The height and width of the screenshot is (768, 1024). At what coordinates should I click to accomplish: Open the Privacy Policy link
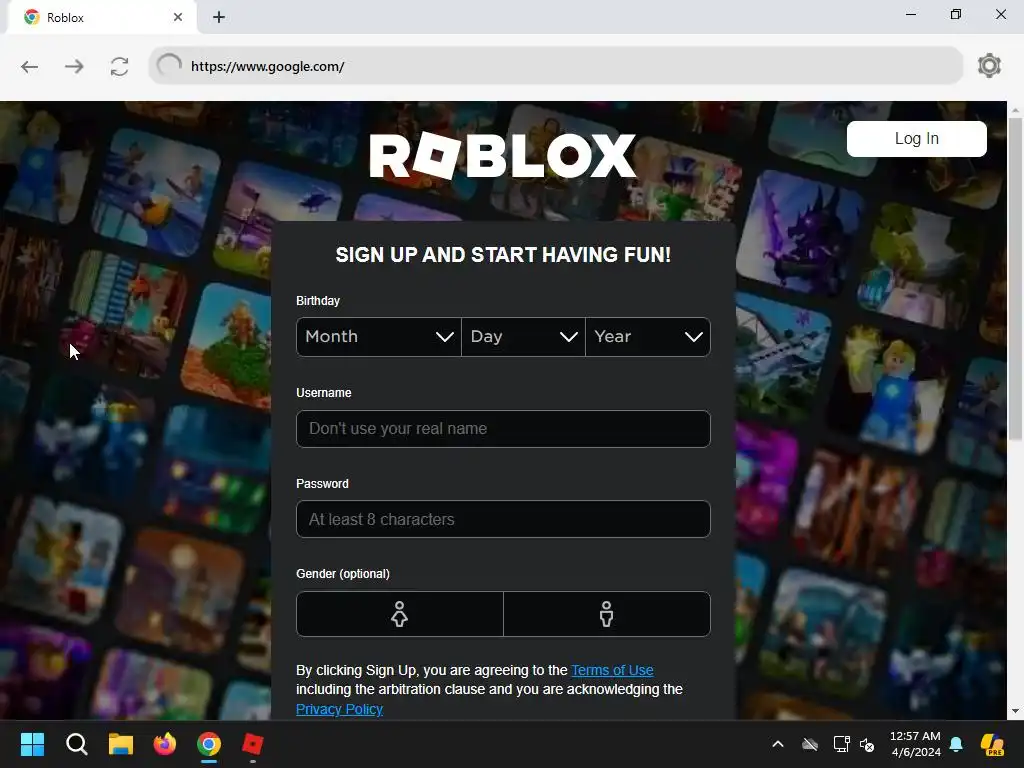339,709
